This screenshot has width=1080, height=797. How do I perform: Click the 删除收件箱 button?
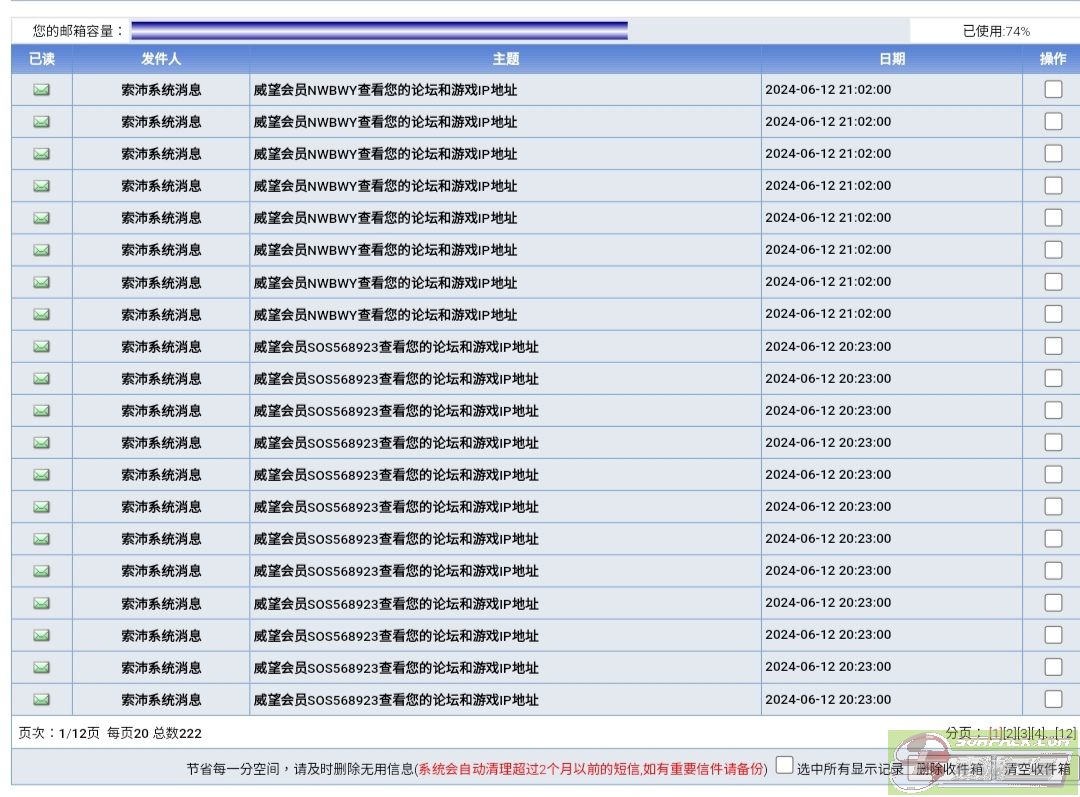(x=949, y=768)
